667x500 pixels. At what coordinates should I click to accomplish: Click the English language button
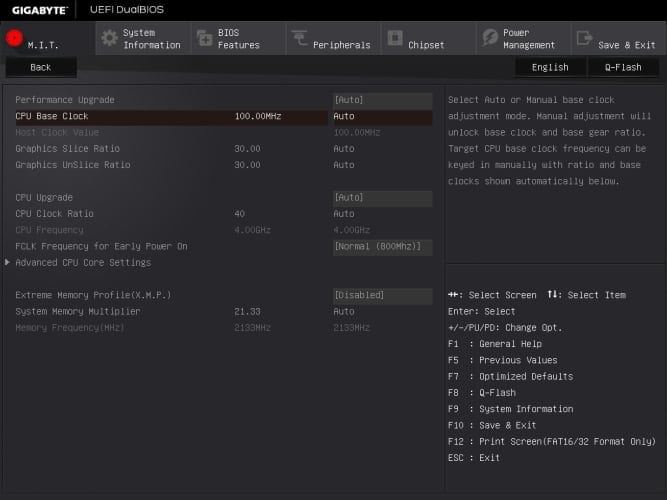click(x=549, y=67)
